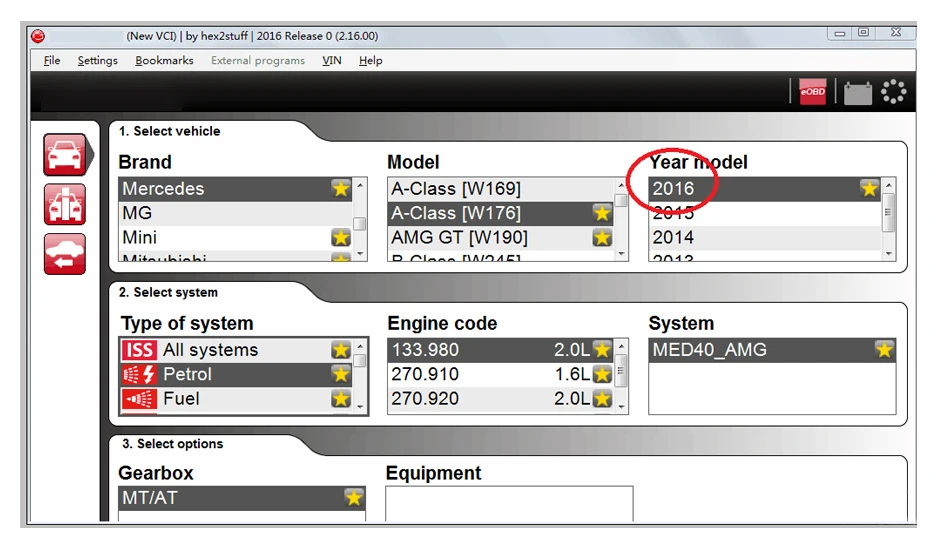Select engine code 270.910 1.6L
945x545 pixels.
[500, 374]
